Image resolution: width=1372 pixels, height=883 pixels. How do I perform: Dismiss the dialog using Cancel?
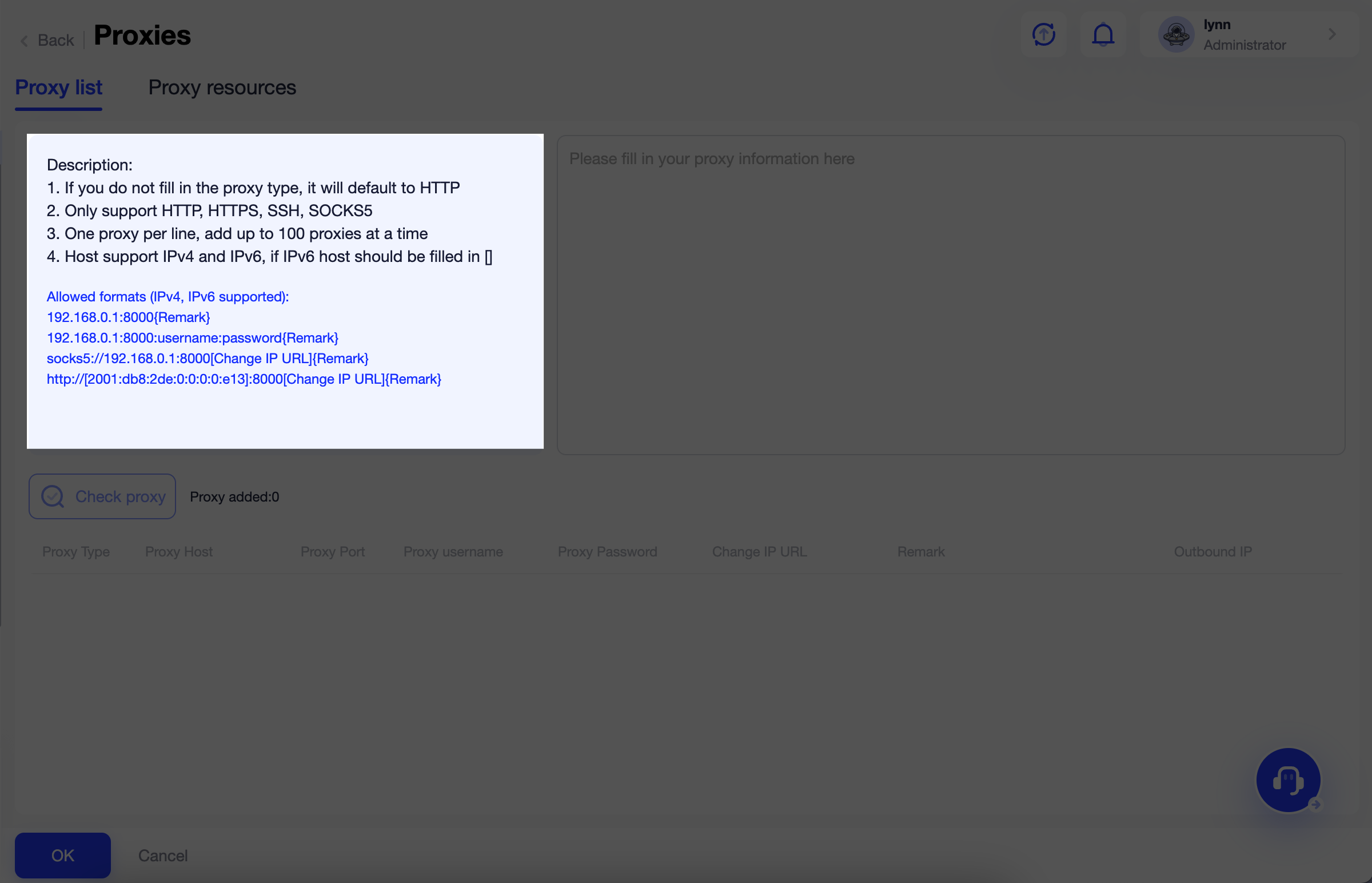162,855
